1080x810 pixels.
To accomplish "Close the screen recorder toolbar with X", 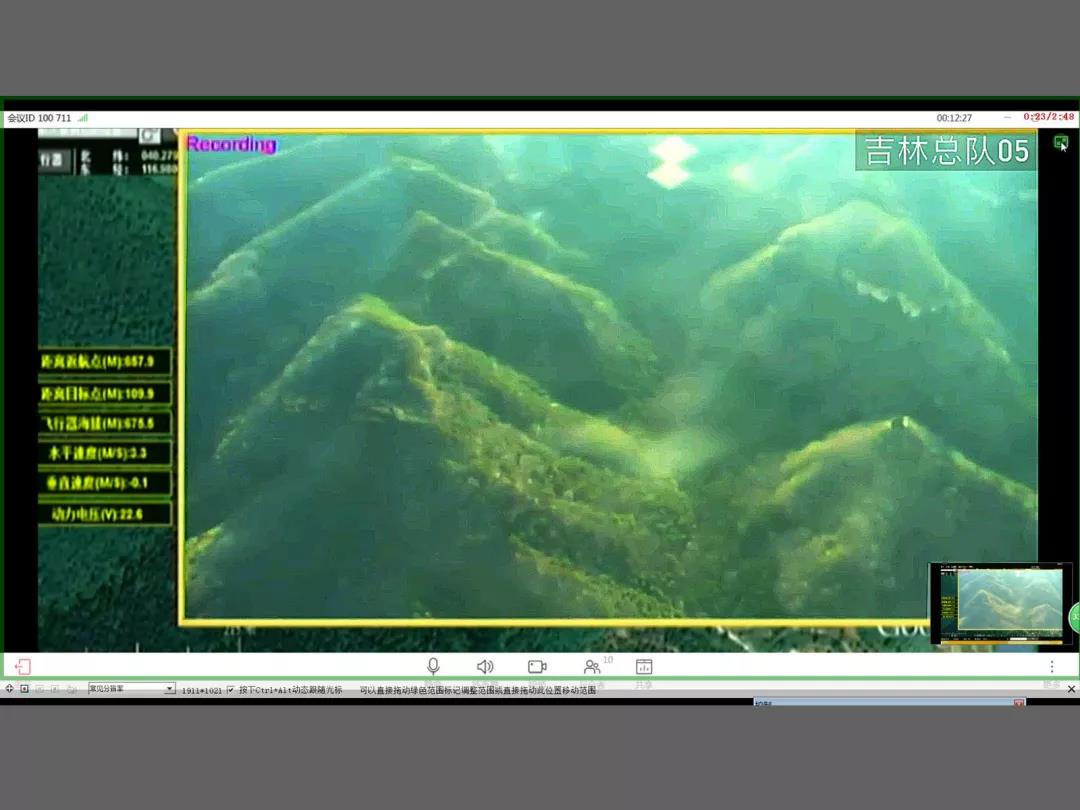I will tap(1071, 689).
